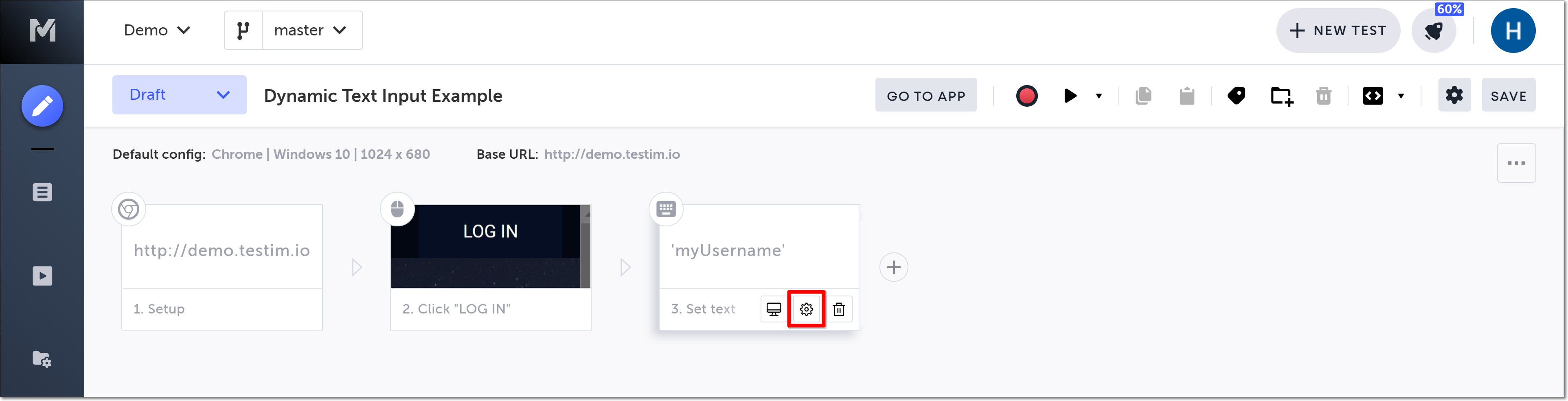
Task: Click the add to folder icon
Action: 1281,96
